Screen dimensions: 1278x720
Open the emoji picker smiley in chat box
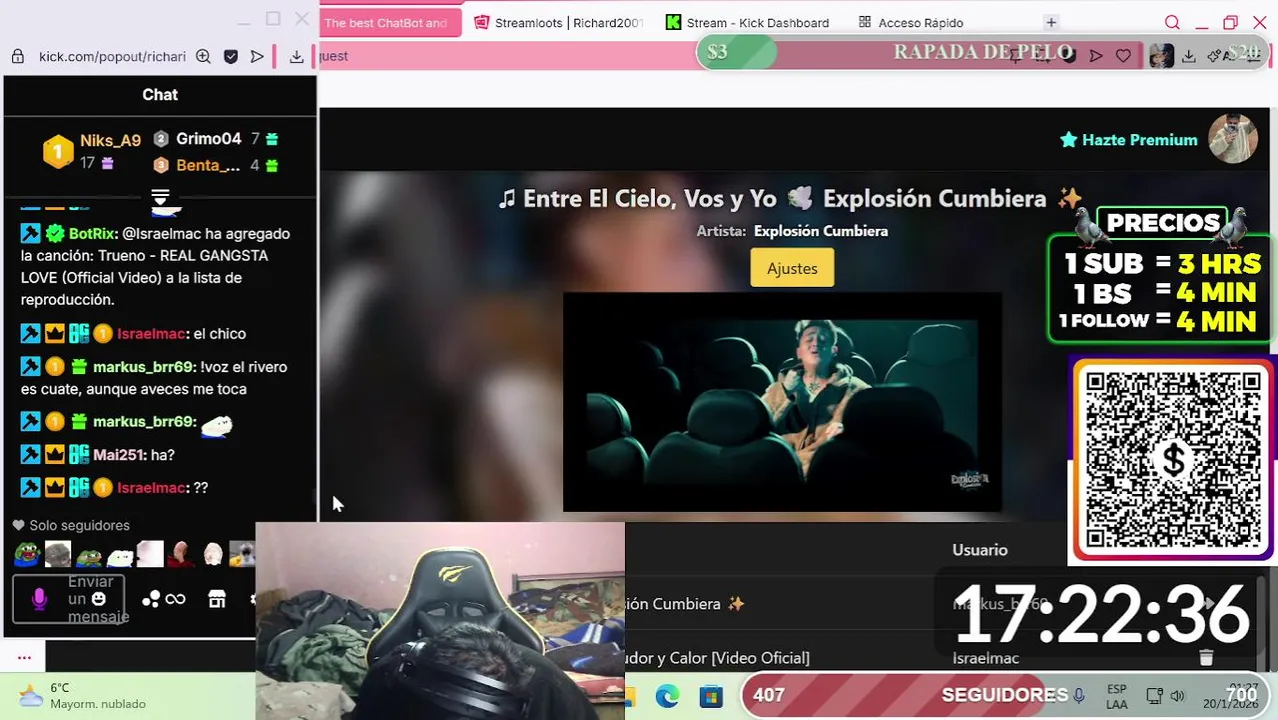(x=98, y=599)
